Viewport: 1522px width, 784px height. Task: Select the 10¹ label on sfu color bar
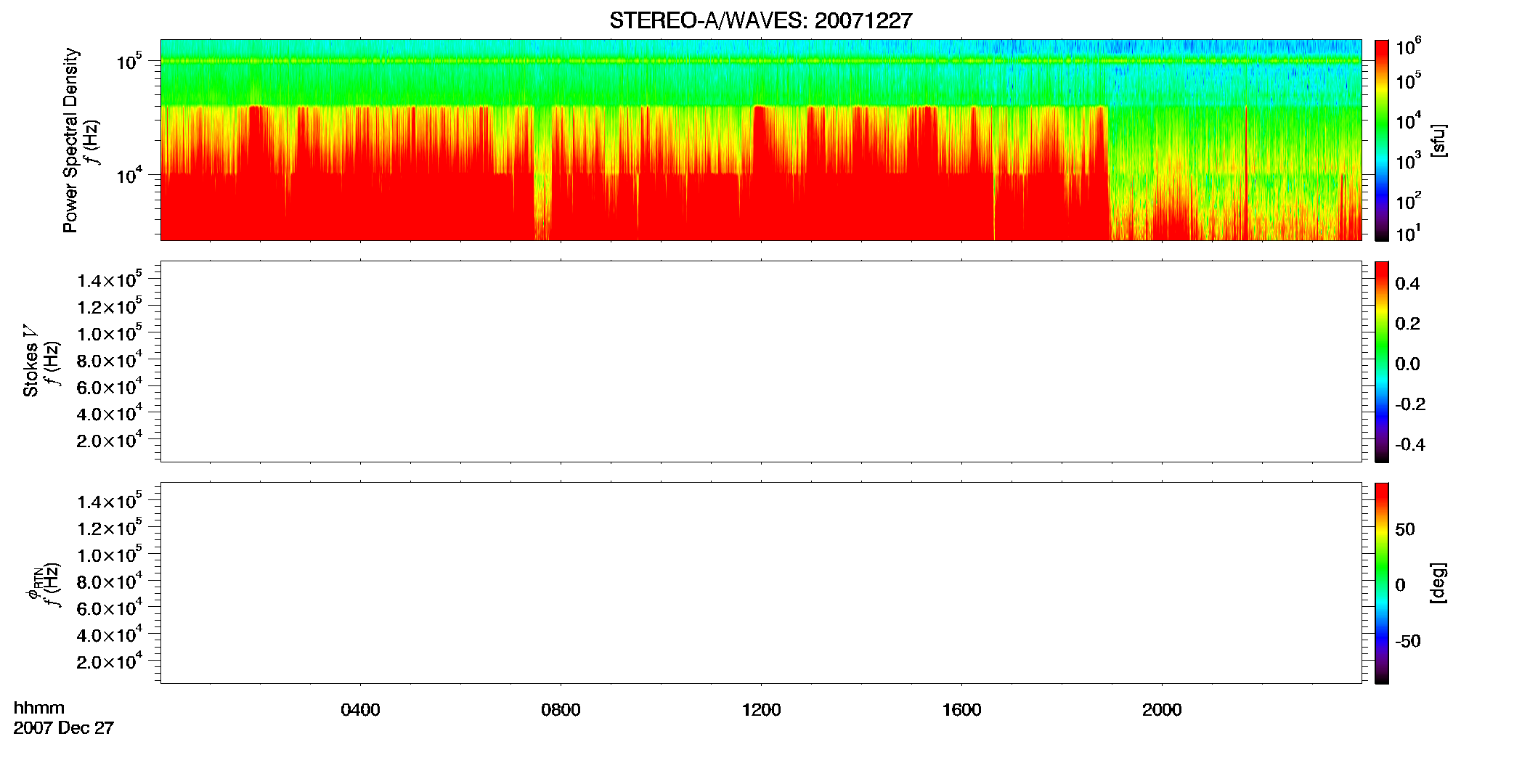pyautogui.click(x=1407, y=233)
